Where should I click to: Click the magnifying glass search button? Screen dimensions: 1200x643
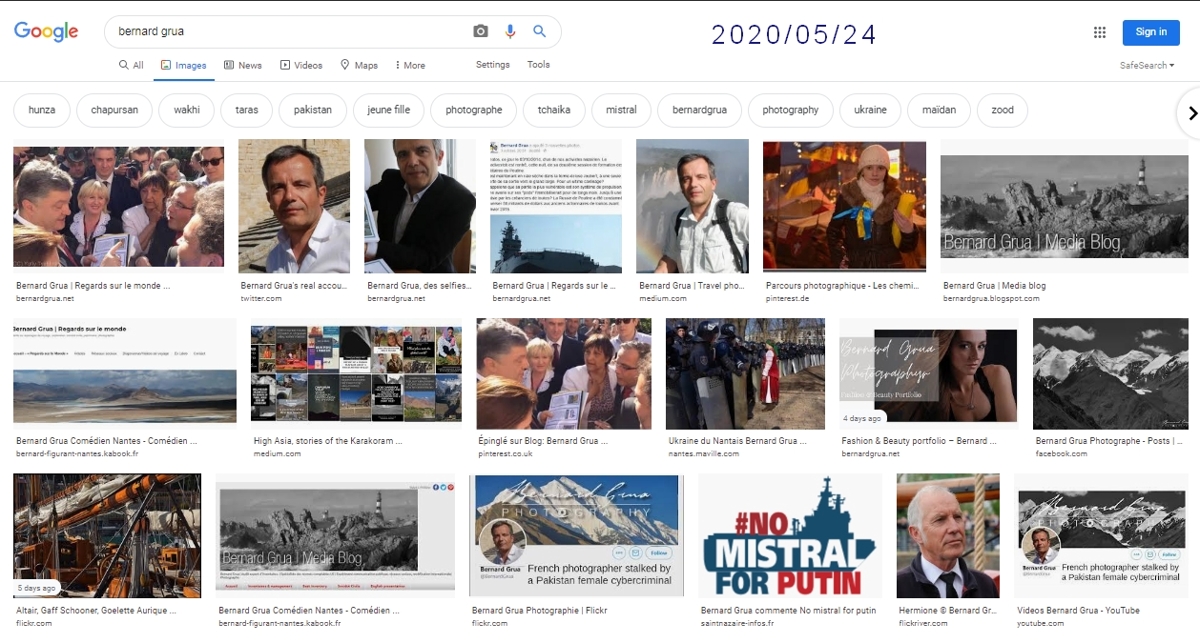[540, 32]
